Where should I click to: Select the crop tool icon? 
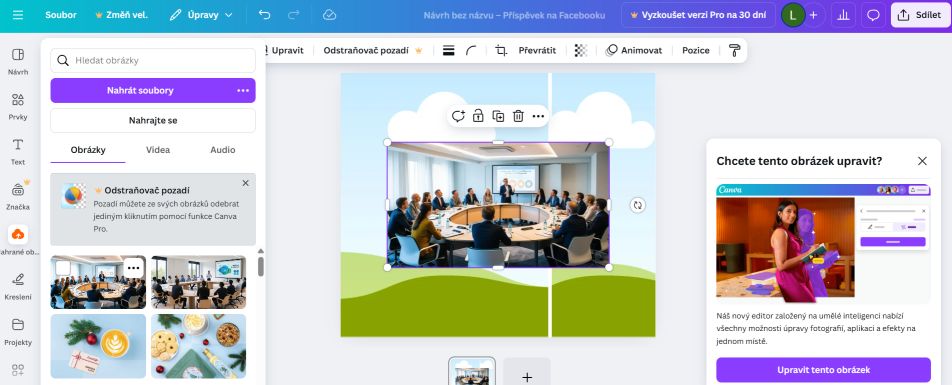[501, 50]
